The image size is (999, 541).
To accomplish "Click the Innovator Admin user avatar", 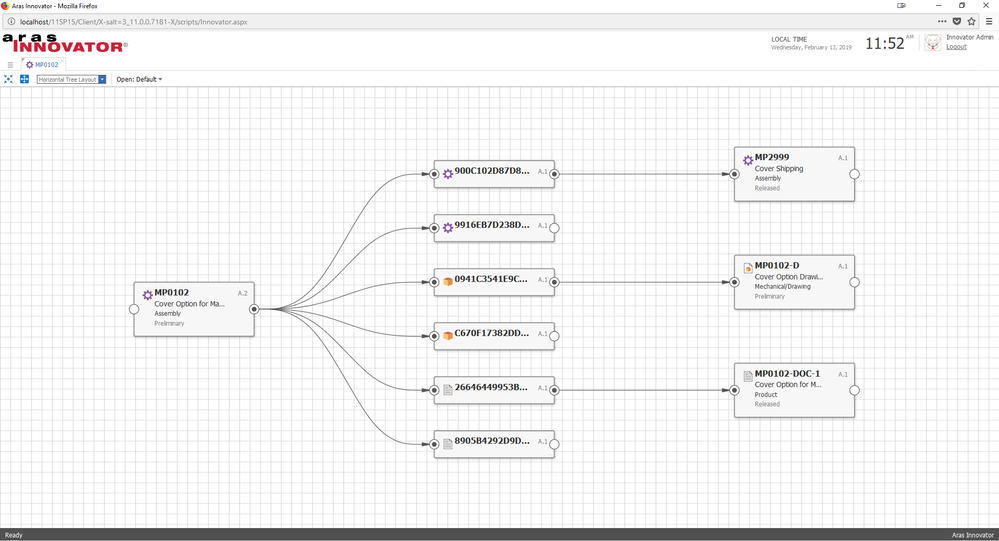I will coord(932,42).
